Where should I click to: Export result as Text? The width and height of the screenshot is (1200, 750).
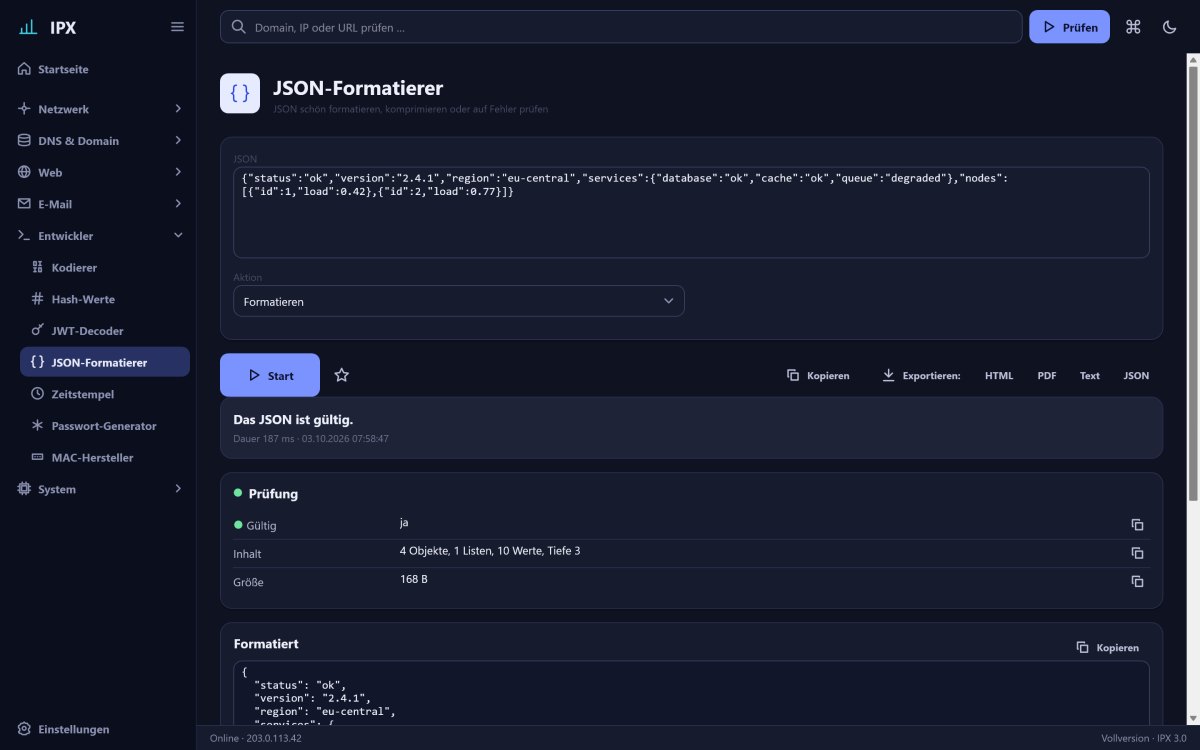[x=1090, y=376]
